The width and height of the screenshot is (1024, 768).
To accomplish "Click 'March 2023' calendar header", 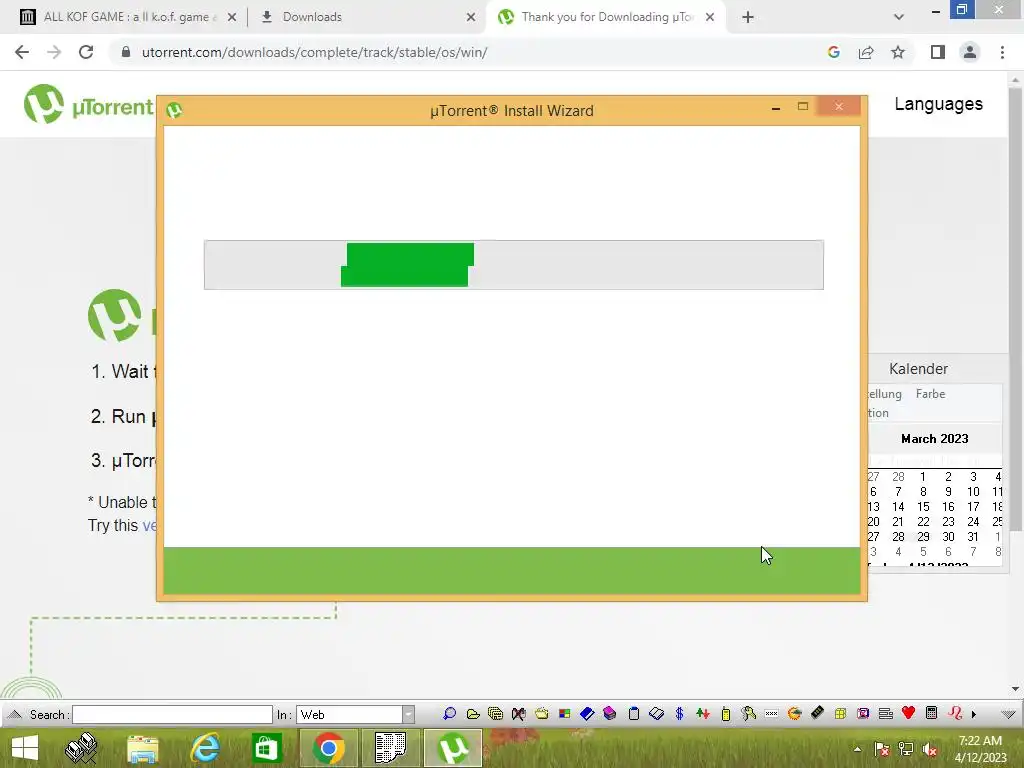I will (935, 439).
